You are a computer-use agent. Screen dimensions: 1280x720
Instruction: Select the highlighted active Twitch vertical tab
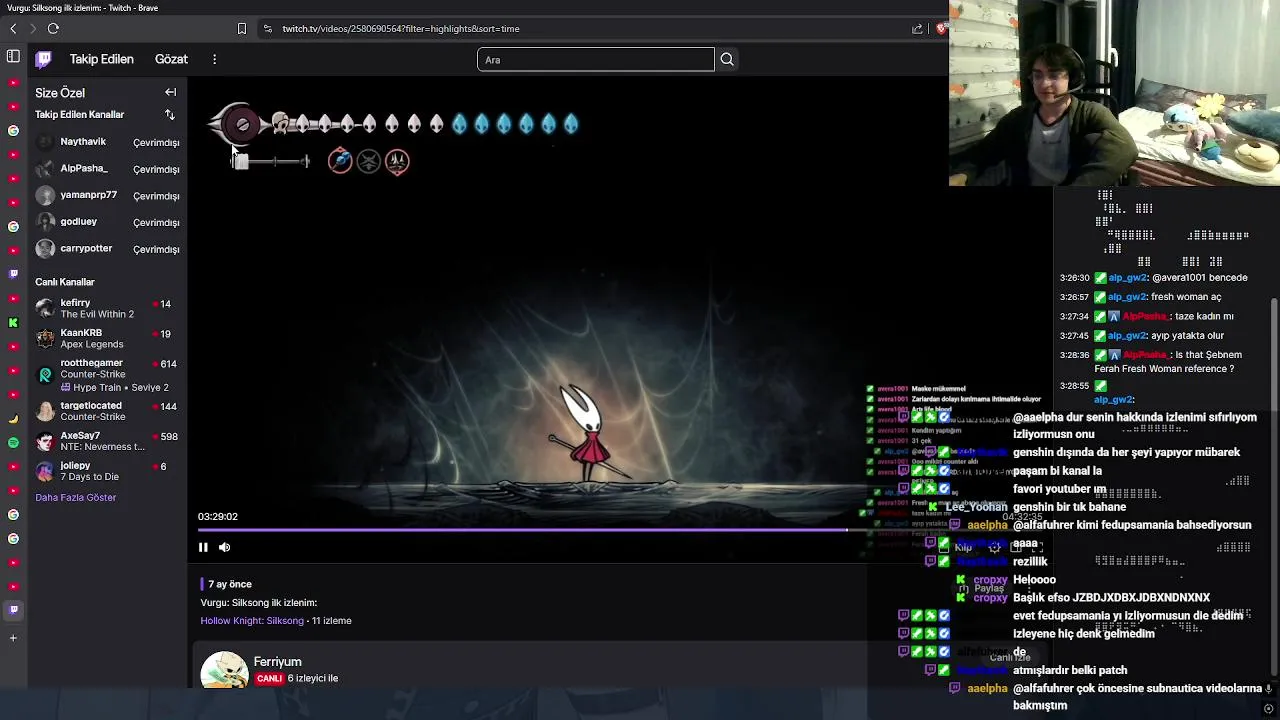pos(13,610)
